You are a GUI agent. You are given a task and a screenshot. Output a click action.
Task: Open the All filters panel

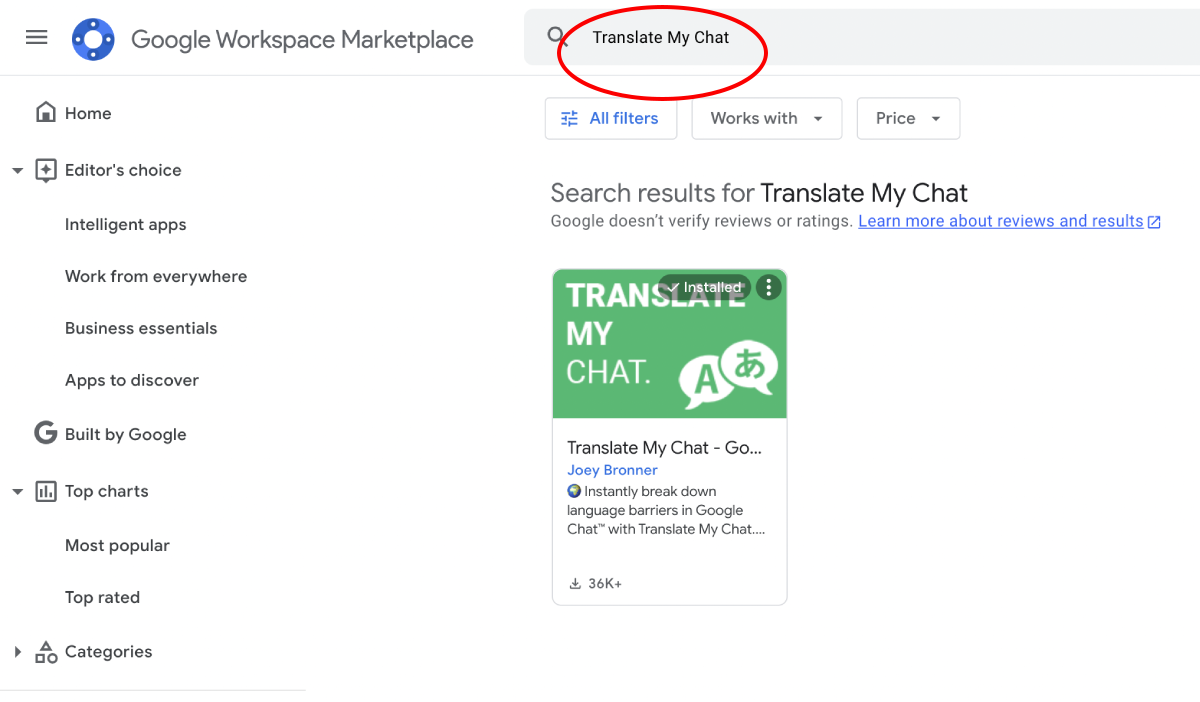click(610, 118)
